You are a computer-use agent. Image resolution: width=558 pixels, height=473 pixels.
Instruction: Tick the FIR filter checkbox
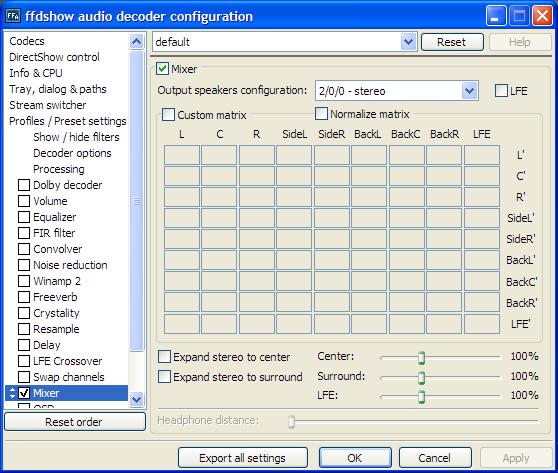24,233
